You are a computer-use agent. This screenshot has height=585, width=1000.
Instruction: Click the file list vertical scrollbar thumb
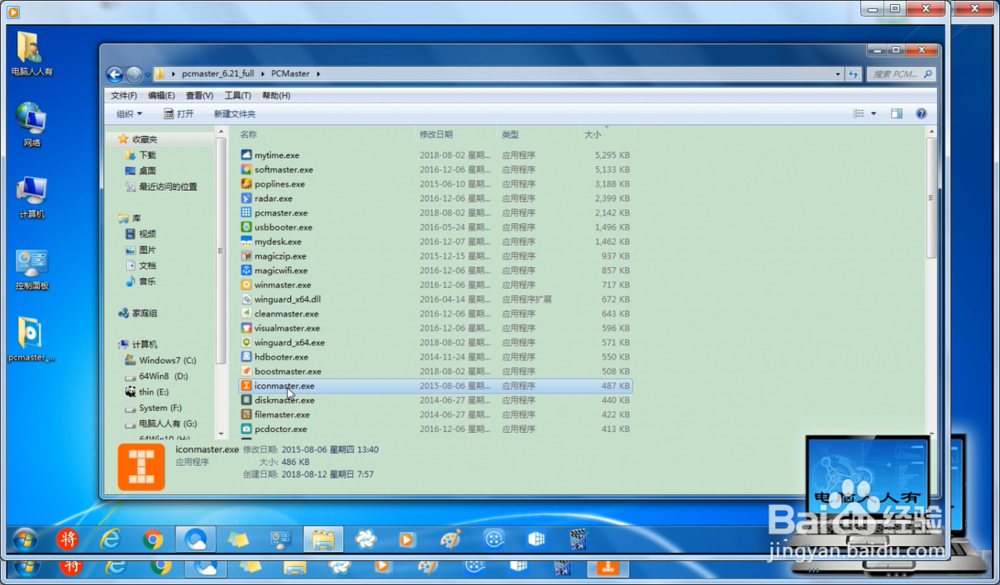point(931,198)
